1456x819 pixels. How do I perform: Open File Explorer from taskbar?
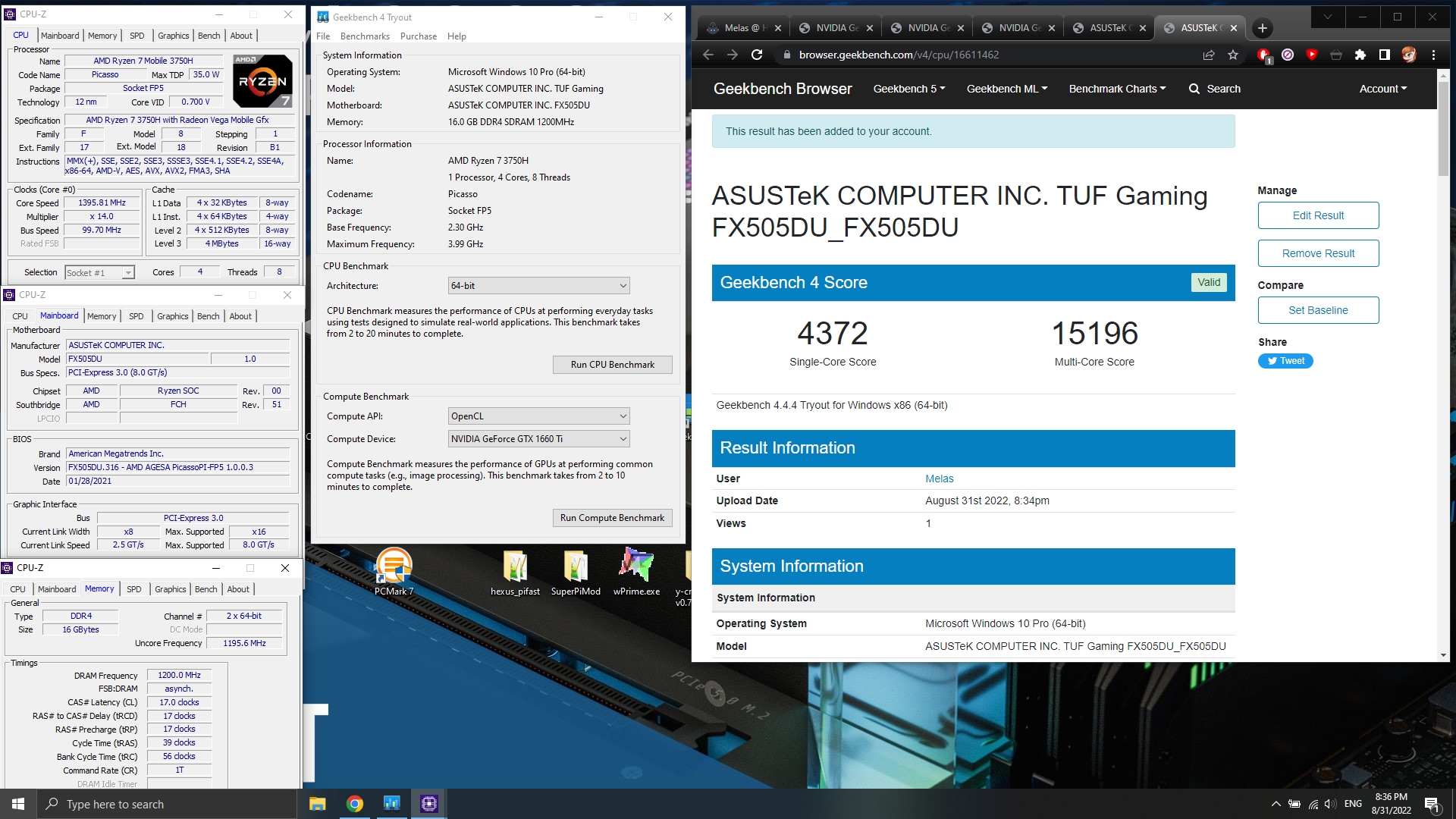317,804
